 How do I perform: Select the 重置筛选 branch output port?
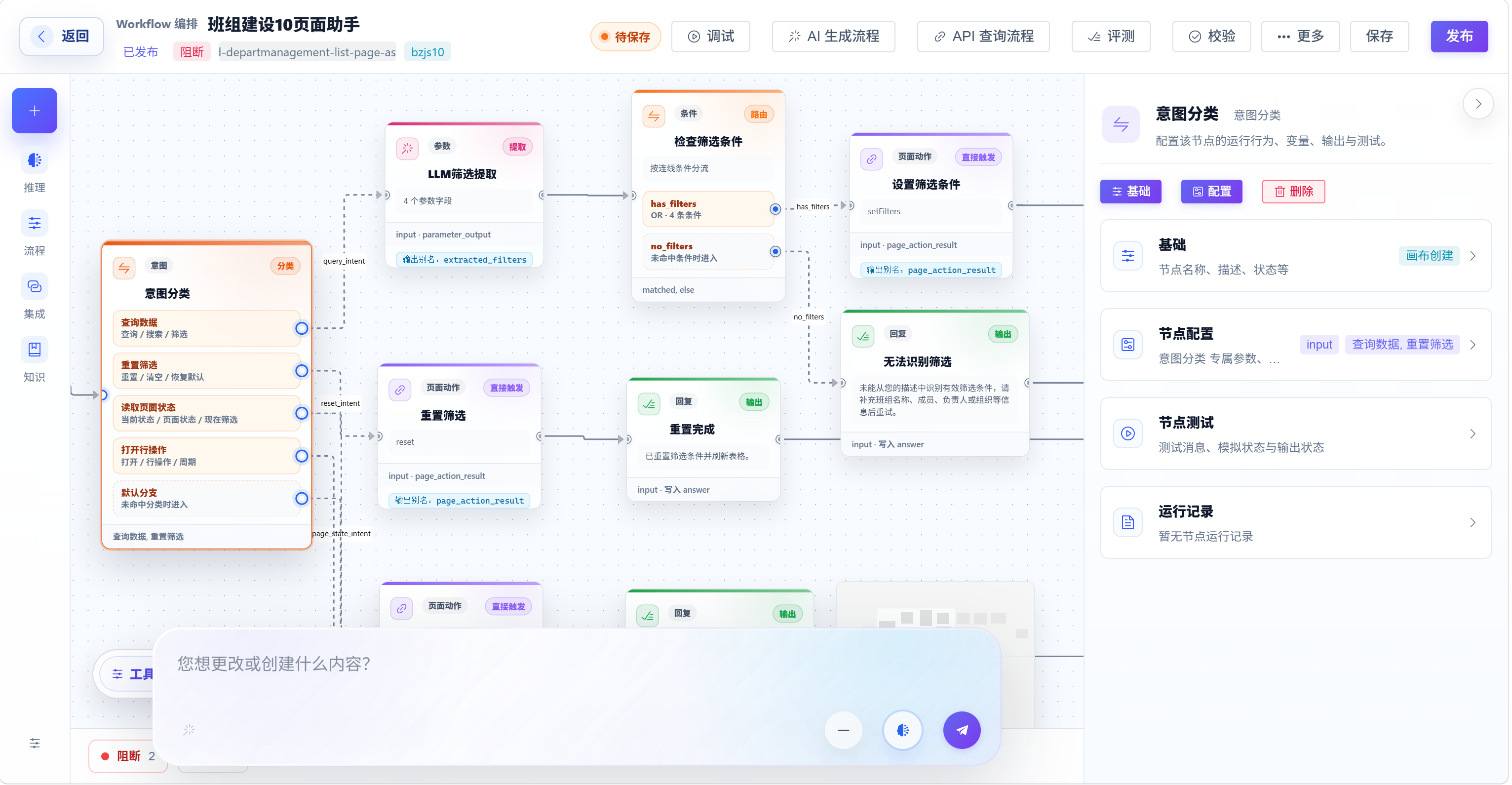coord(302,371)
